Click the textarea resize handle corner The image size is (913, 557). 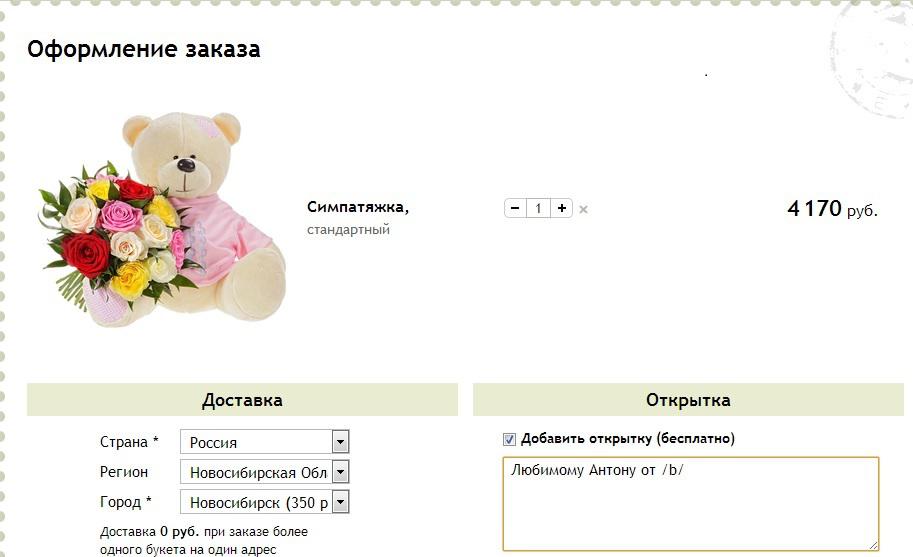873,545
